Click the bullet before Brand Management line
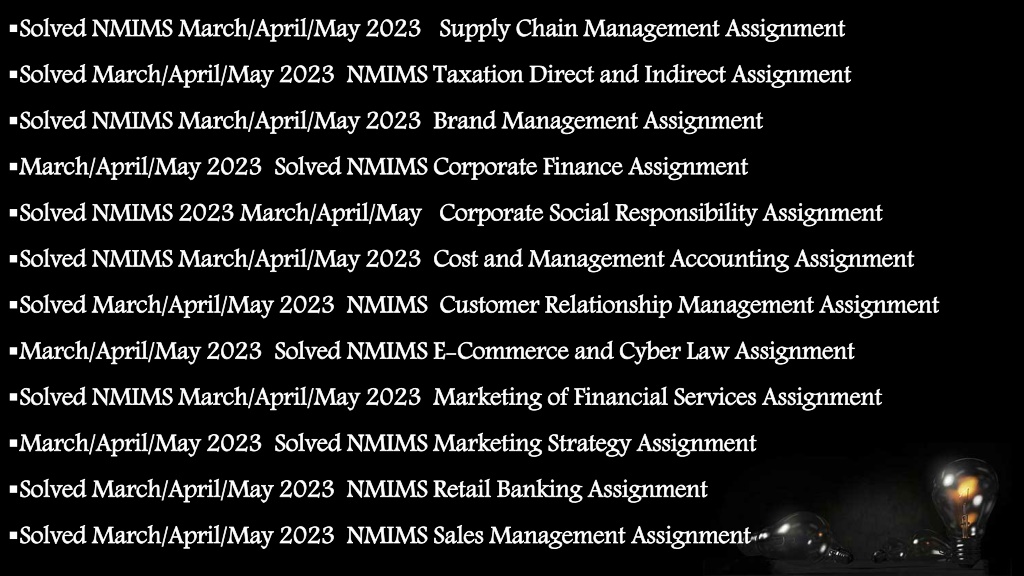This screenshot has height=576, width=1024. [x=13, y=121]
